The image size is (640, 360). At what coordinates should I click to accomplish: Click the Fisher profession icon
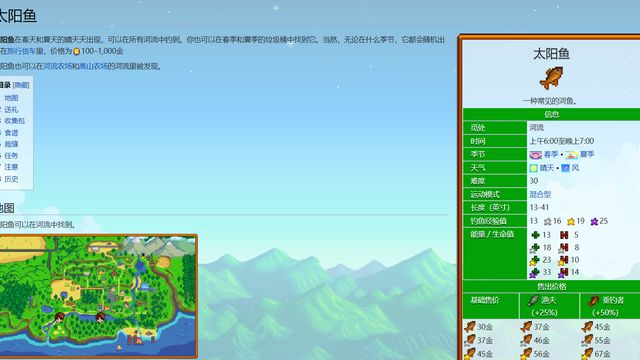(533, 301)
